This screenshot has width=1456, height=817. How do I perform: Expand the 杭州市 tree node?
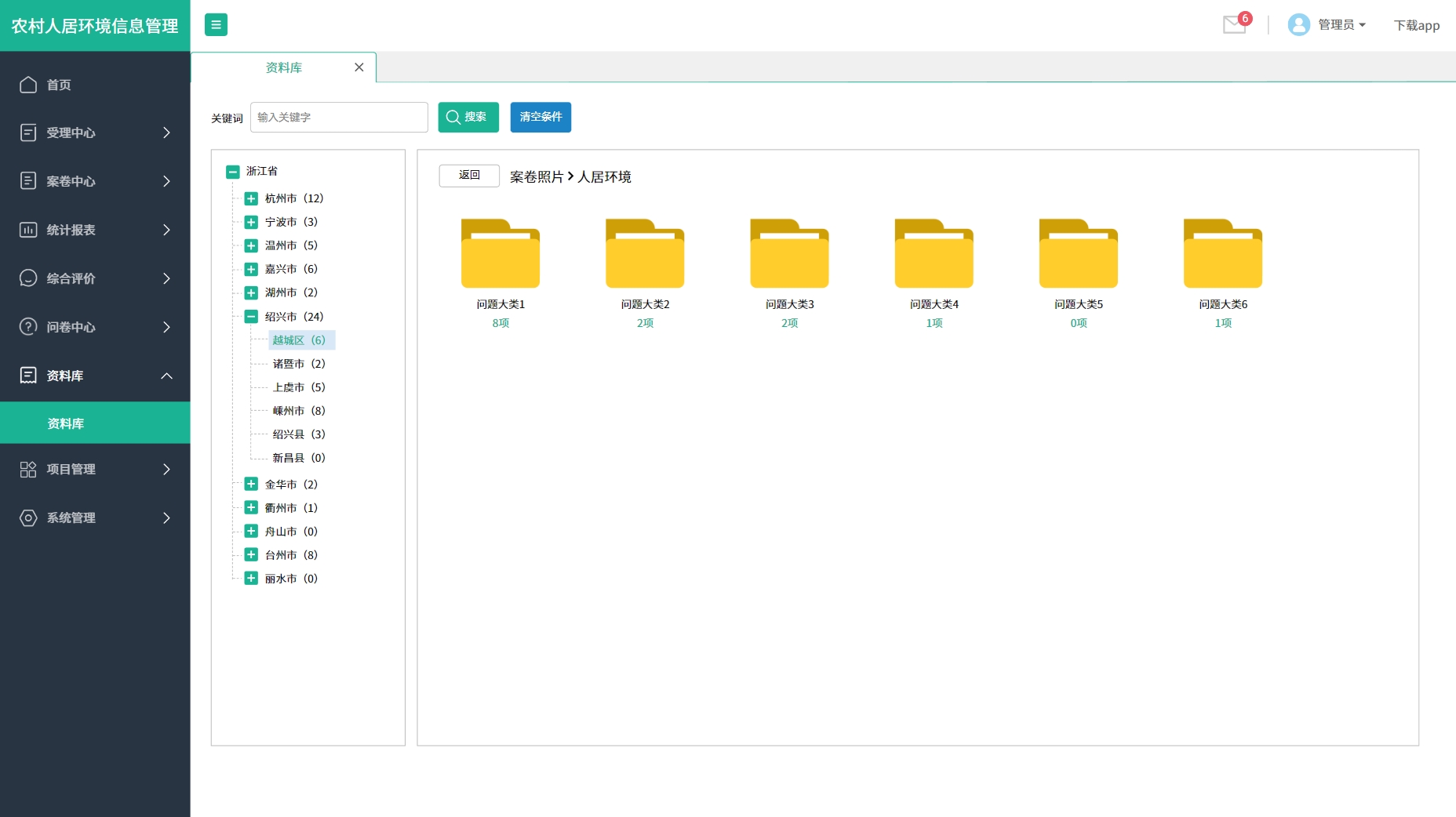coord(251,198)
